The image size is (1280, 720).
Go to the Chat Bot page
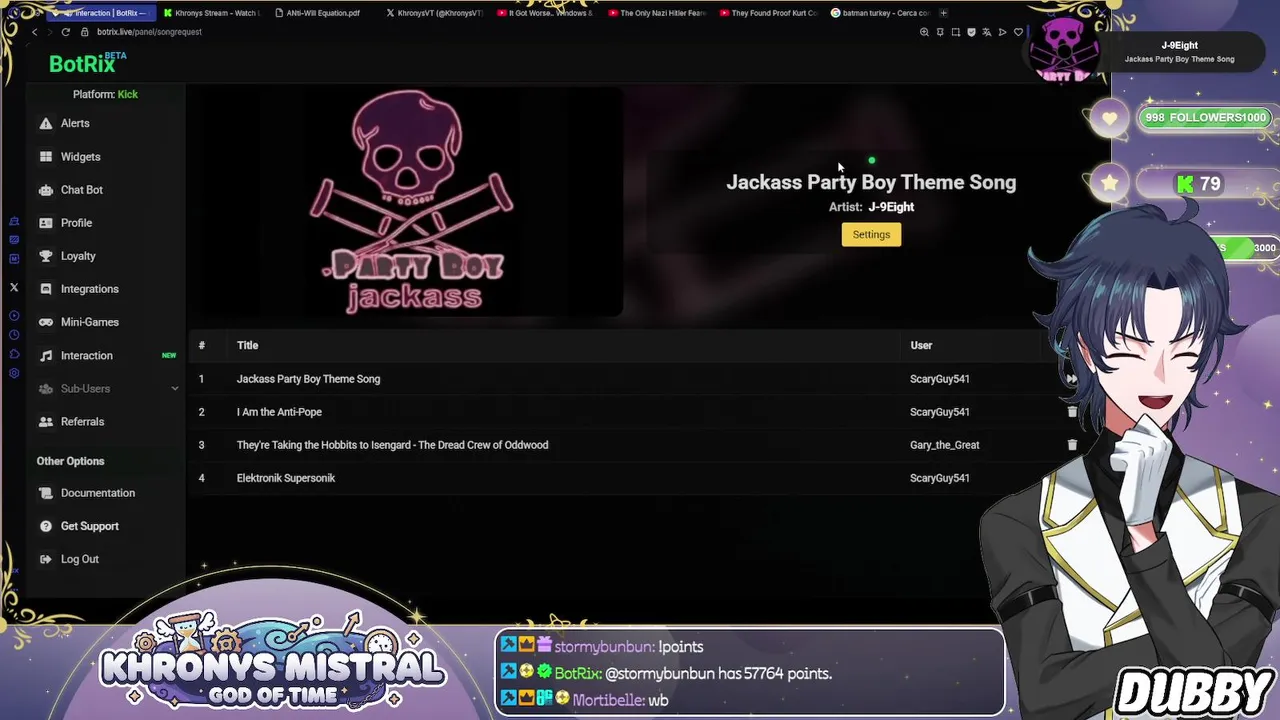[x=82, y=190]
